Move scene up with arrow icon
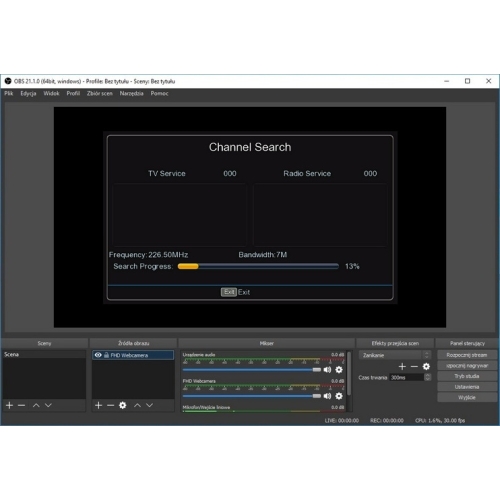Image resolution: width=500 pixels, height=500 pixels. pyautogui.click(x=36, y=405)
